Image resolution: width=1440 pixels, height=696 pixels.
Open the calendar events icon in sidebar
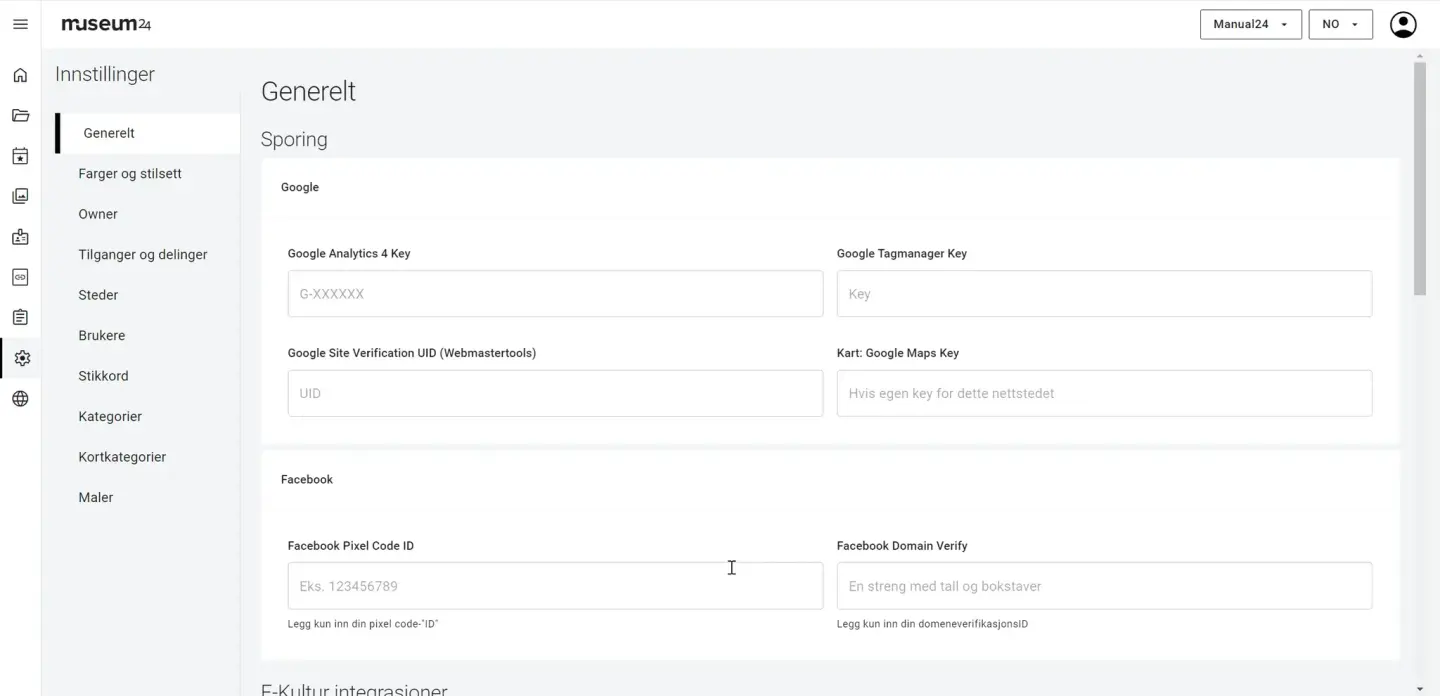20,156
